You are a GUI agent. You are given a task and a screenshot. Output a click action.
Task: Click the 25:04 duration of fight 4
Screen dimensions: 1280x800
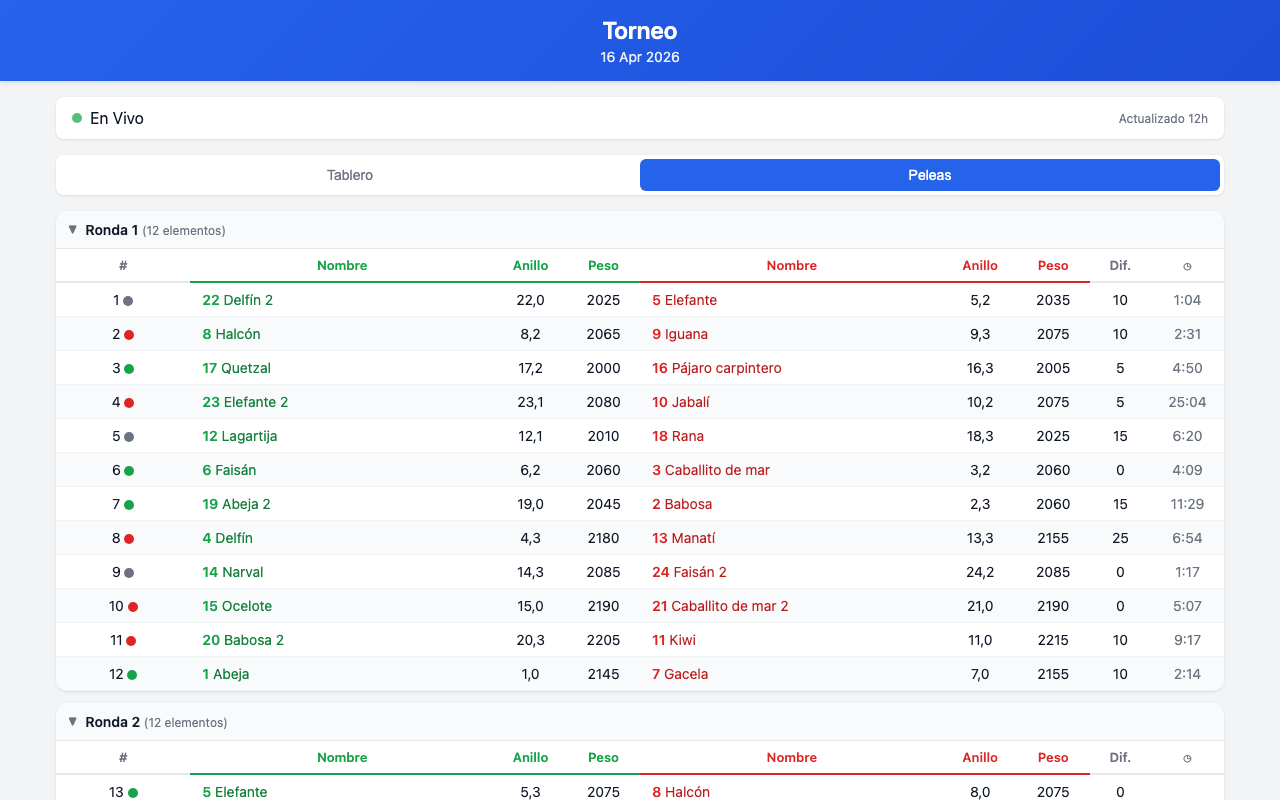1187,402
